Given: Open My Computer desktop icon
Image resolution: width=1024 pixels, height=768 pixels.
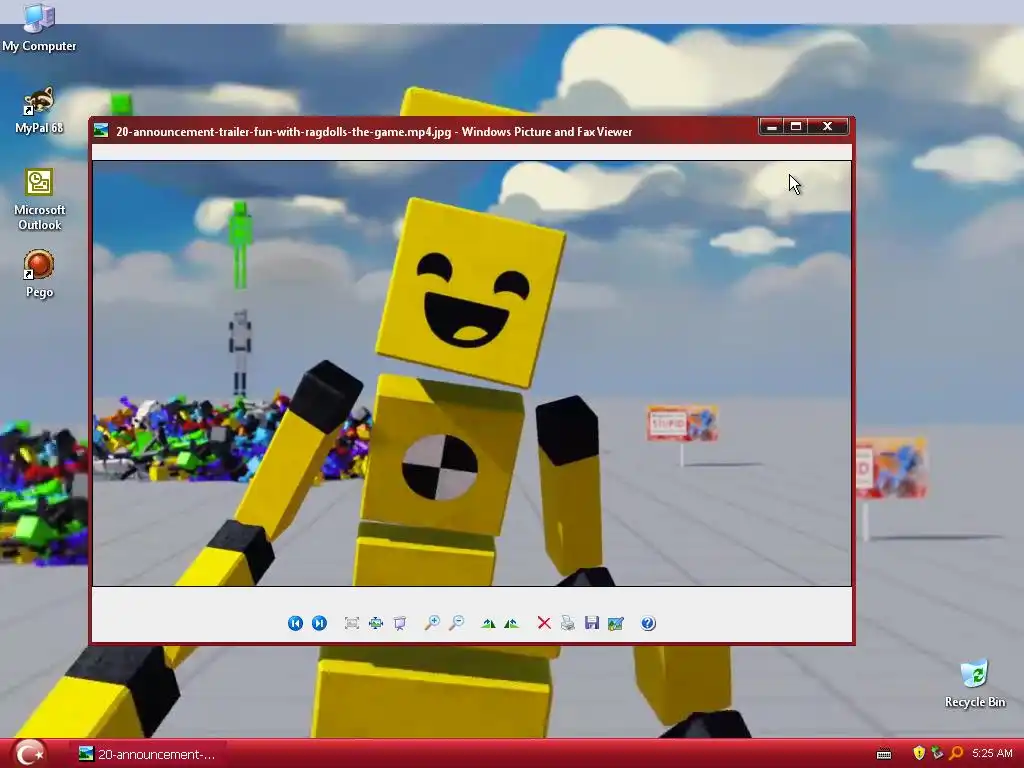Looking at the screenshot, I should tap(39, 27).
